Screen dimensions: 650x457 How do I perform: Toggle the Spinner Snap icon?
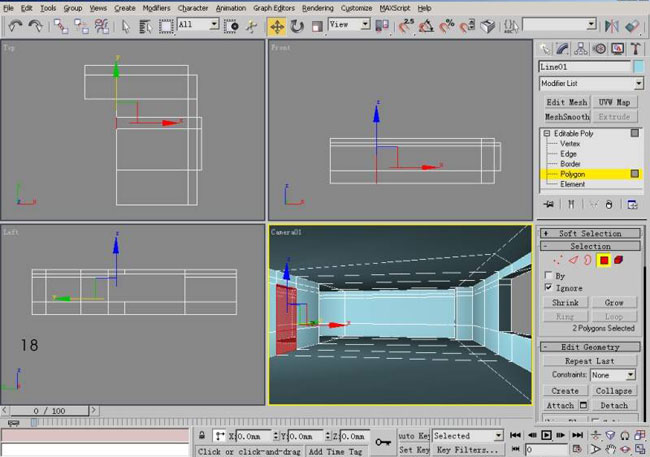coord(467,26)
